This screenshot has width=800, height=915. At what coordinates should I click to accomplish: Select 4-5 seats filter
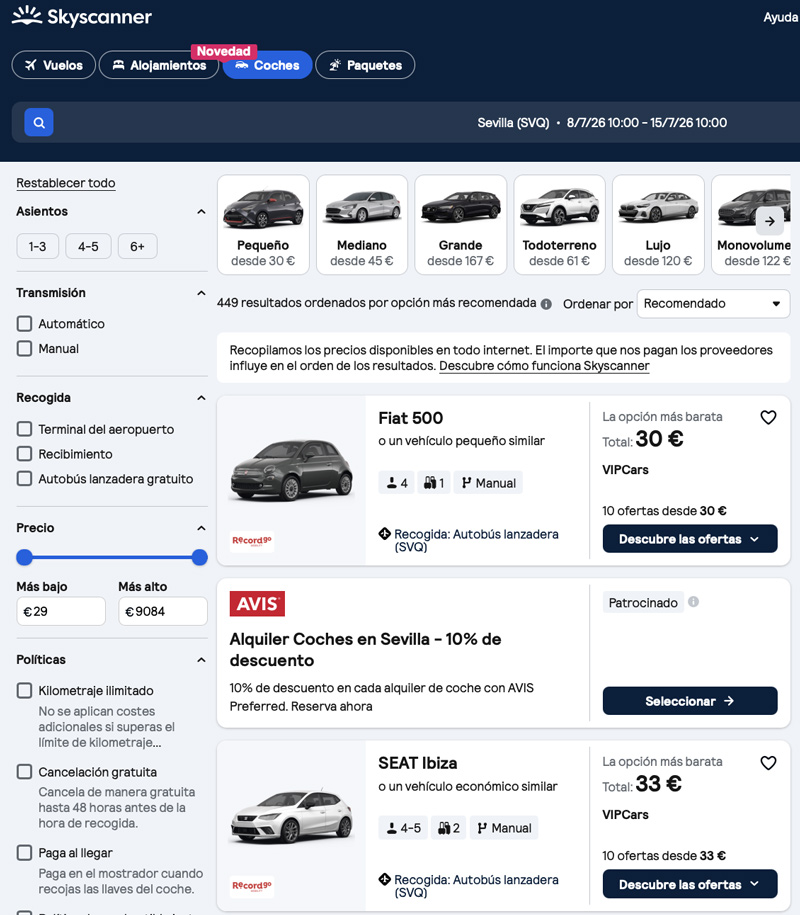tap(88, 246)
